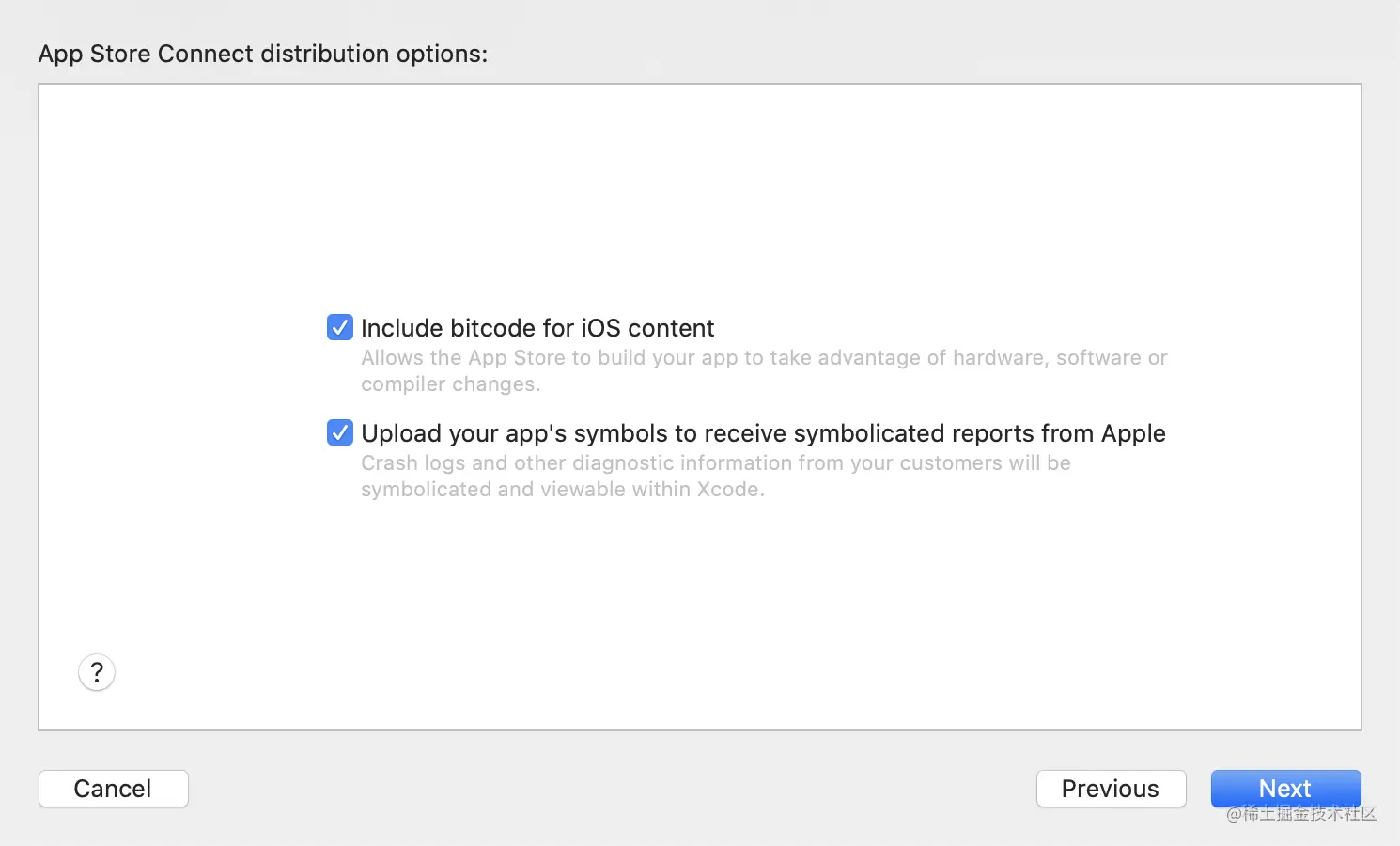Click the "App Store Connect distribution options:" heading
This screenshot has height=846, width=1400.
pos(263,54)
